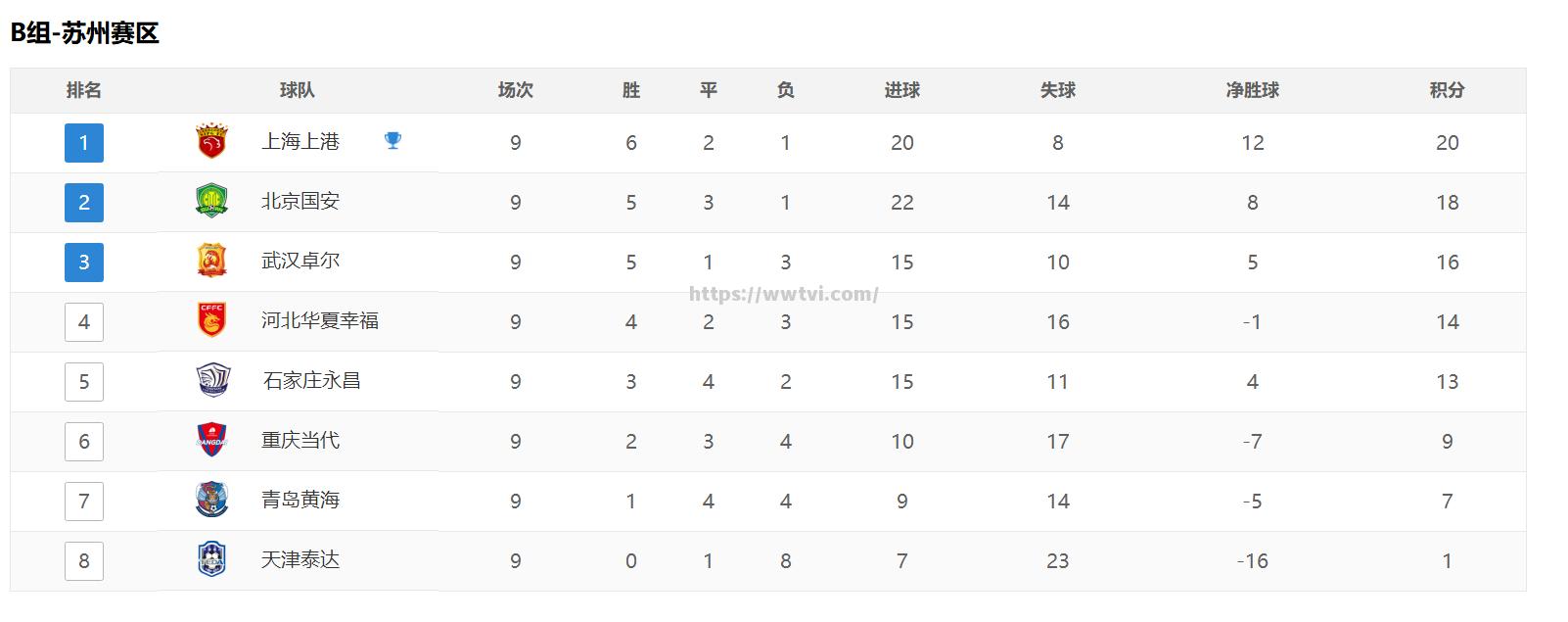The width and height of the screenshot is (1568, 622).
Task: Click the rank 8 number box
Action: (84, 561)
